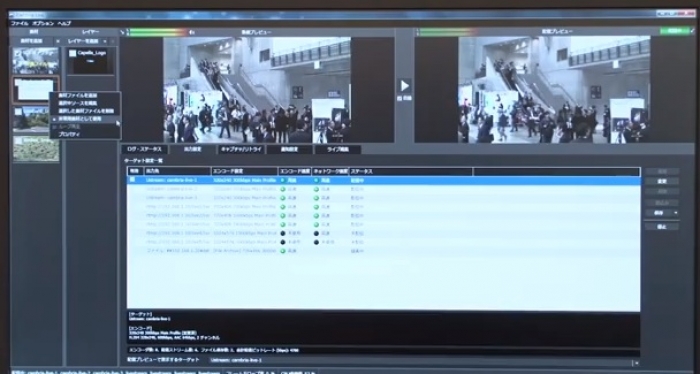The image size is (700, 374).
Task: Open the ヘルプ menu
Action: point(64,23)
